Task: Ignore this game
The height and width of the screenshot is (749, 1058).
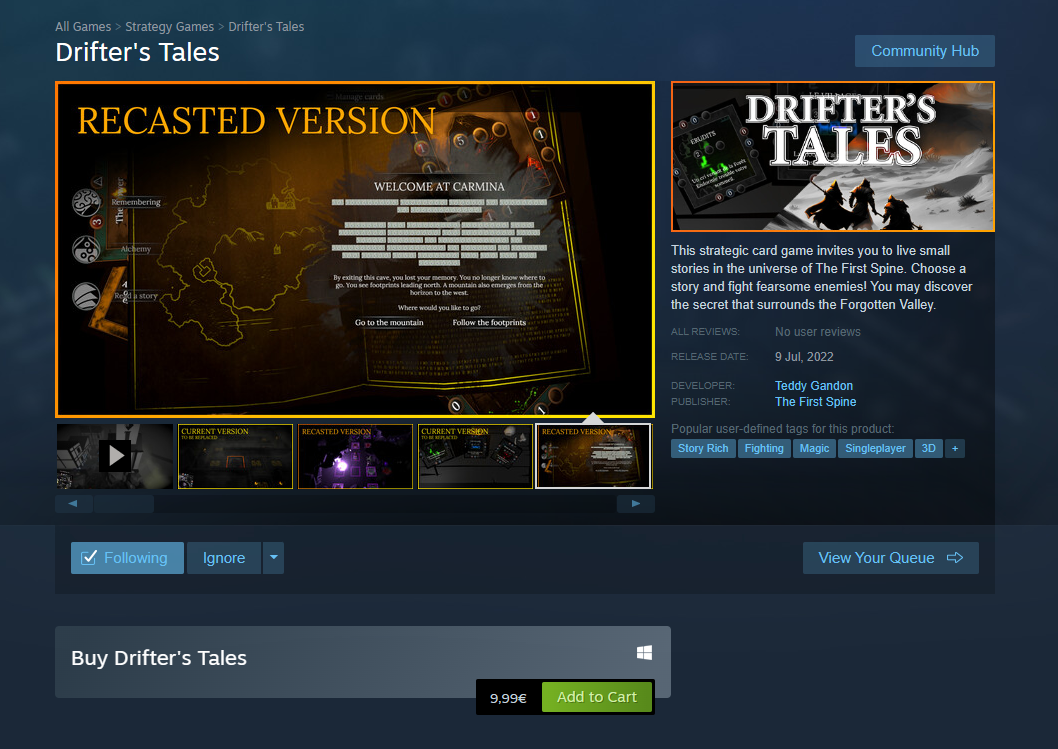Action: (x=223, y=558)
